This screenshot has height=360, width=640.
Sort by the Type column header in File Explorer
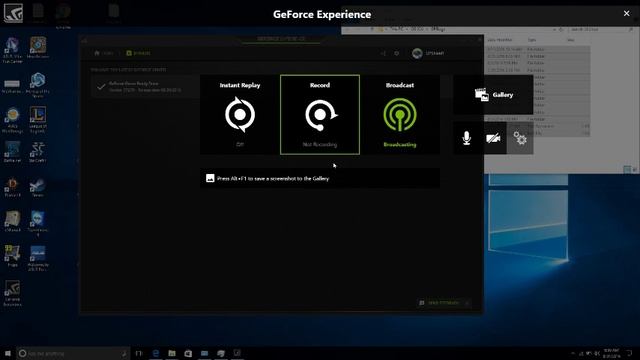(532, 40)
